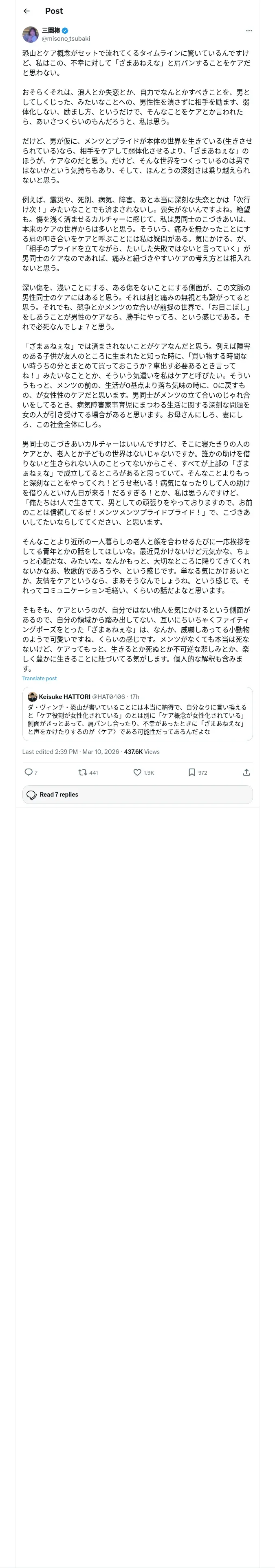Open the @misono_tsubaki handle link
Image resolution: width=275 pixels, height=1568 pixels.
pyautogui.click(x=66, y=38)
